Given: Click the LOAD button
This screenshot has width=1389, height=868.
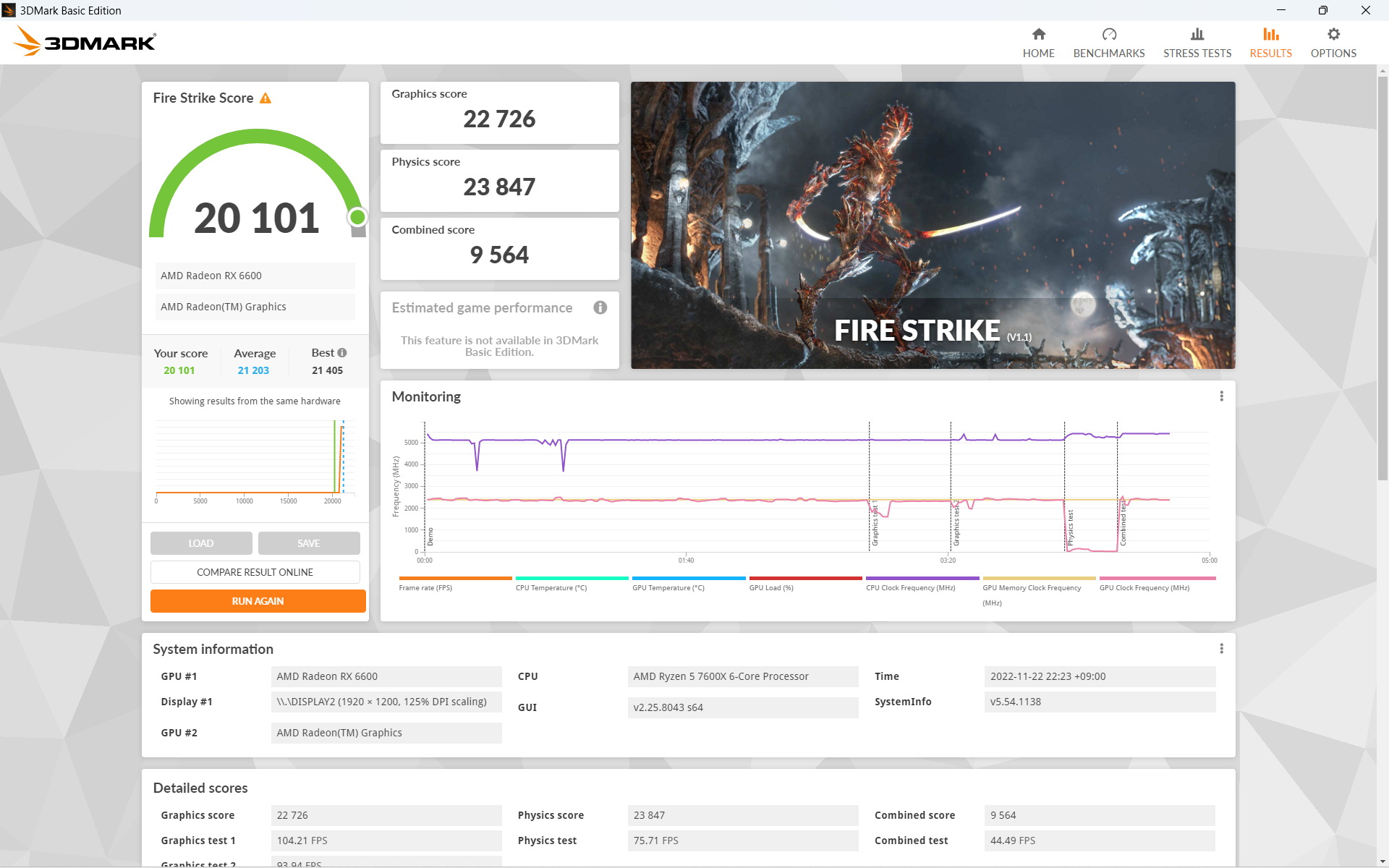Looking at the screenshot, I should pos(201,543).
